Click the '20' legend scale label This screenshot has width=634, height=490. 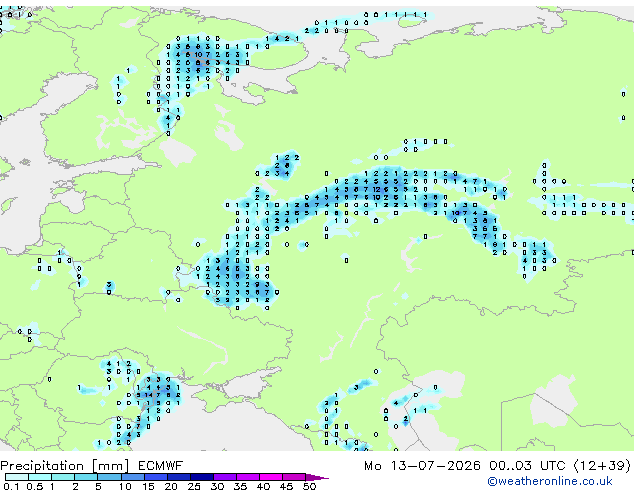click(x=171, y=486)
